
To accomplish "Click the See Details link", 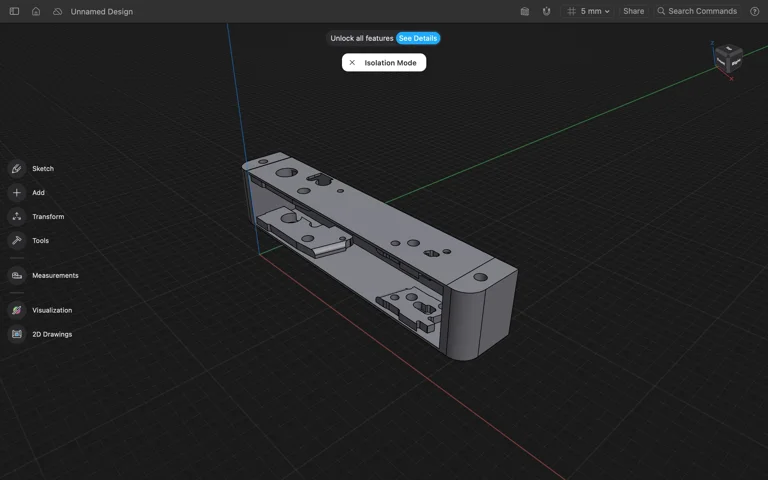I will tap(418, 38).
